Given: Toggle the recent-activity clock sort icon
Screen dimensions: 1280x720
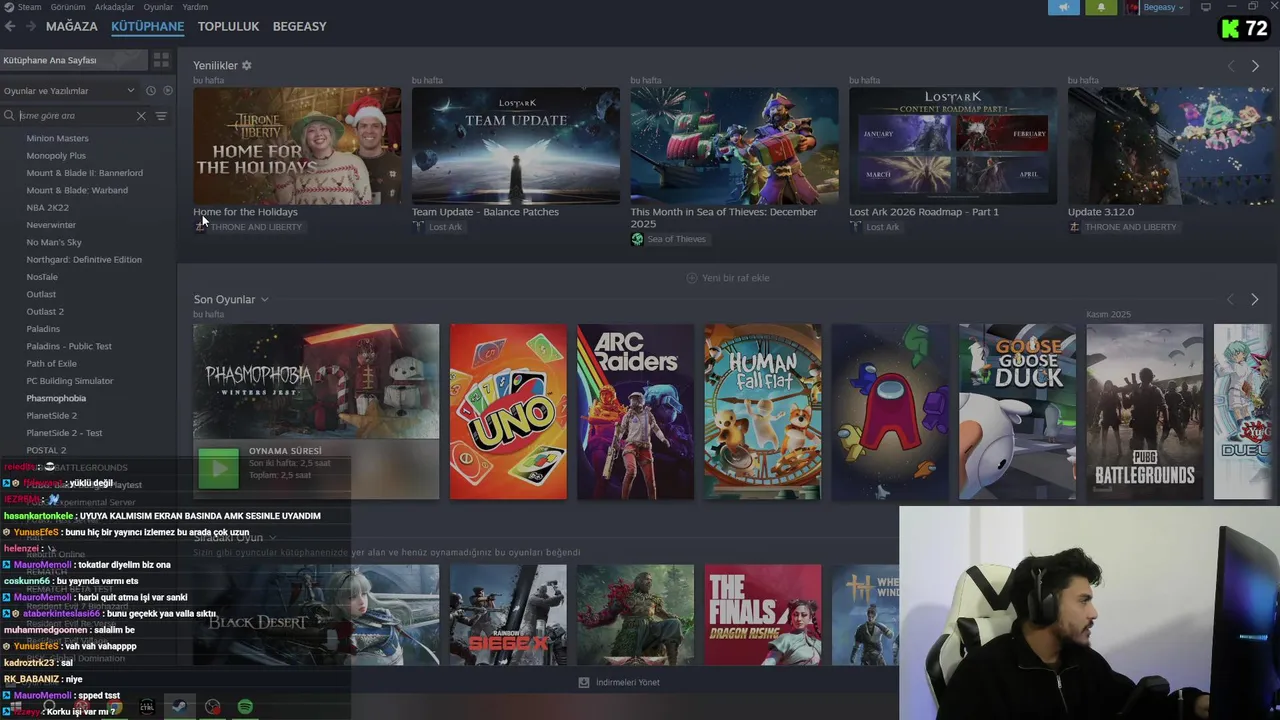Looking at the screenshot, I should (151, 91).
